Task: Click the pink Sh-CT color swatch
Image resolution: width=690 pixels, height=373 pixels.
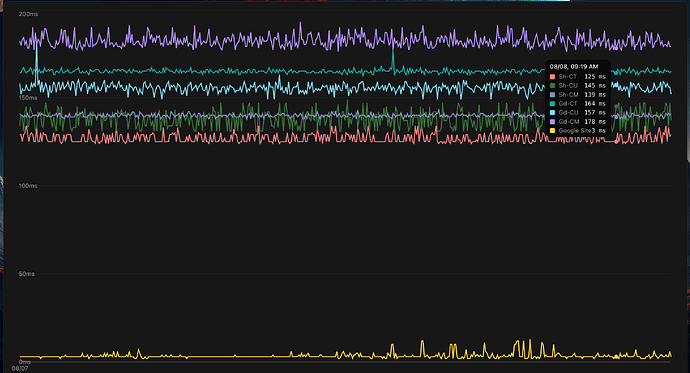Action: pyautogui.click(x=552, y=77)
